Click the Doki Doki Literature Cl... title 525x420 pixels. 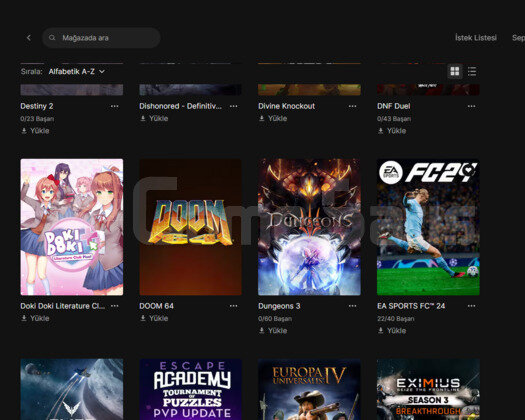click(63, 306)
